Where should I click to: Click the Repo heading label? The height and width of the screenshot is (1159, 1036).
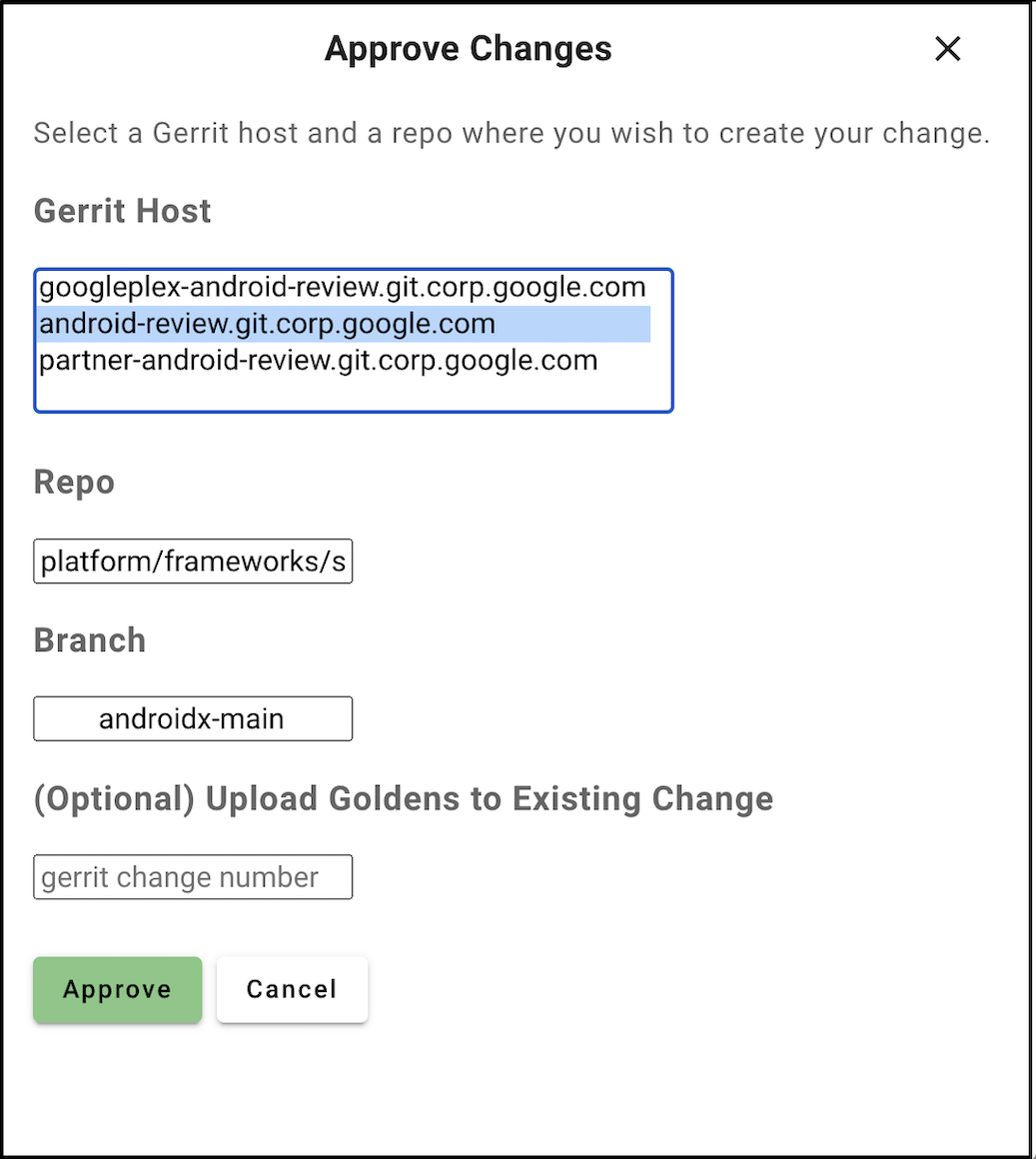(74, 483)
